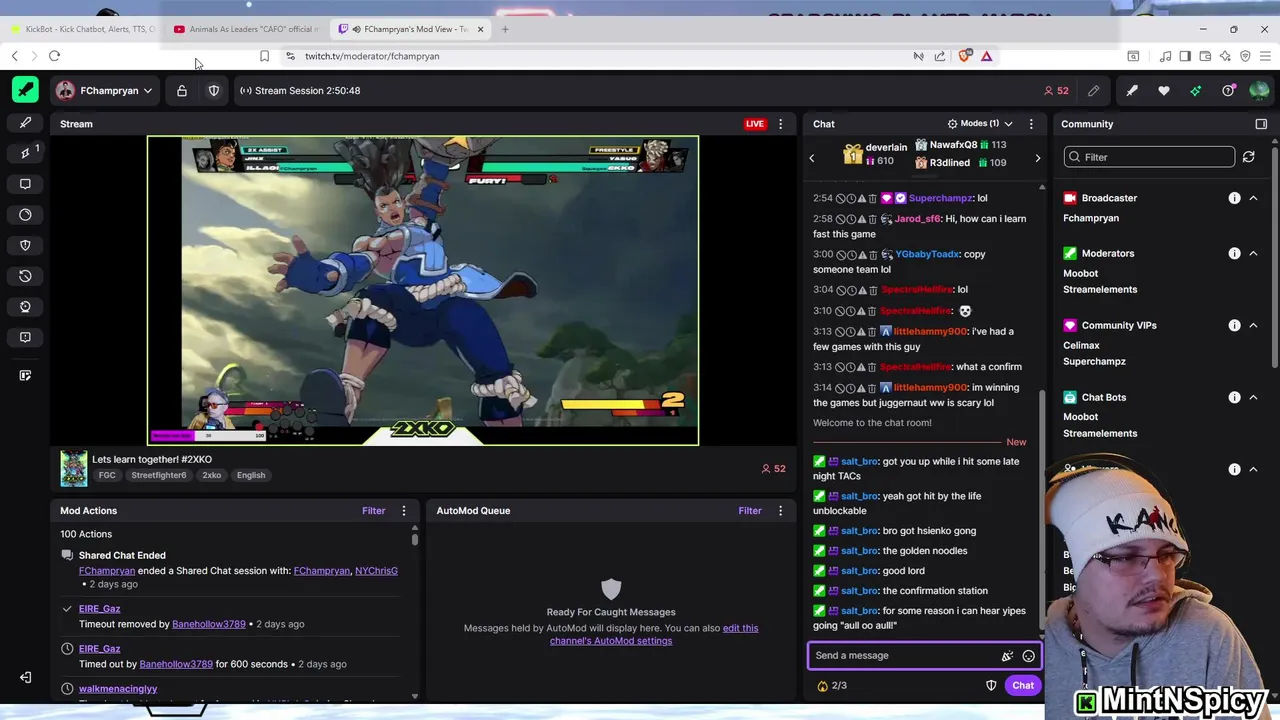Open the webcam-style sidebar icon
Image resolution: width=1280 pixels, height=720 pixels.
tap(25, 306)
